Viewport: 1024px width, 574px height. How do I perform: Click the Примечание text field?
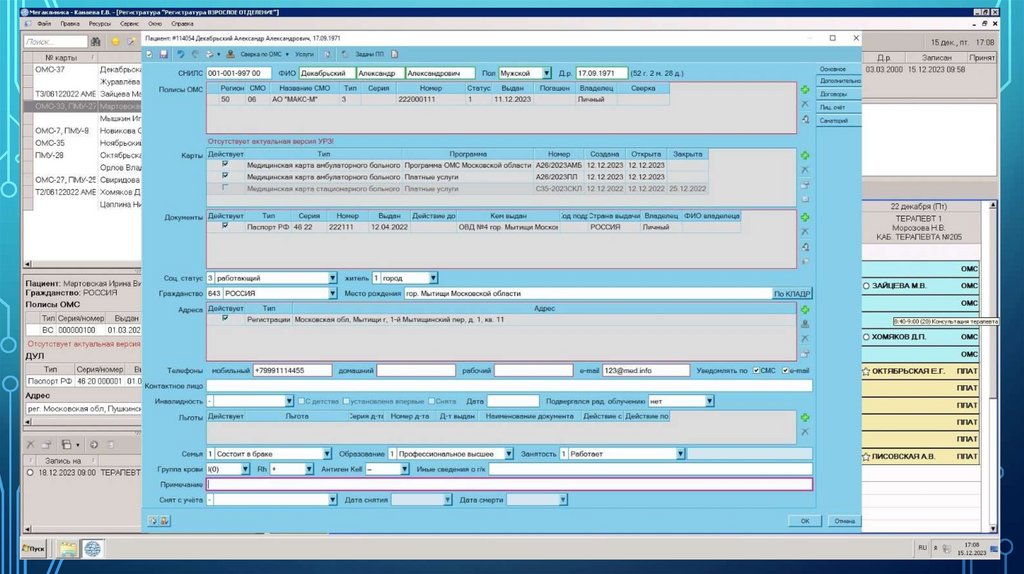(x=509, y=484)
